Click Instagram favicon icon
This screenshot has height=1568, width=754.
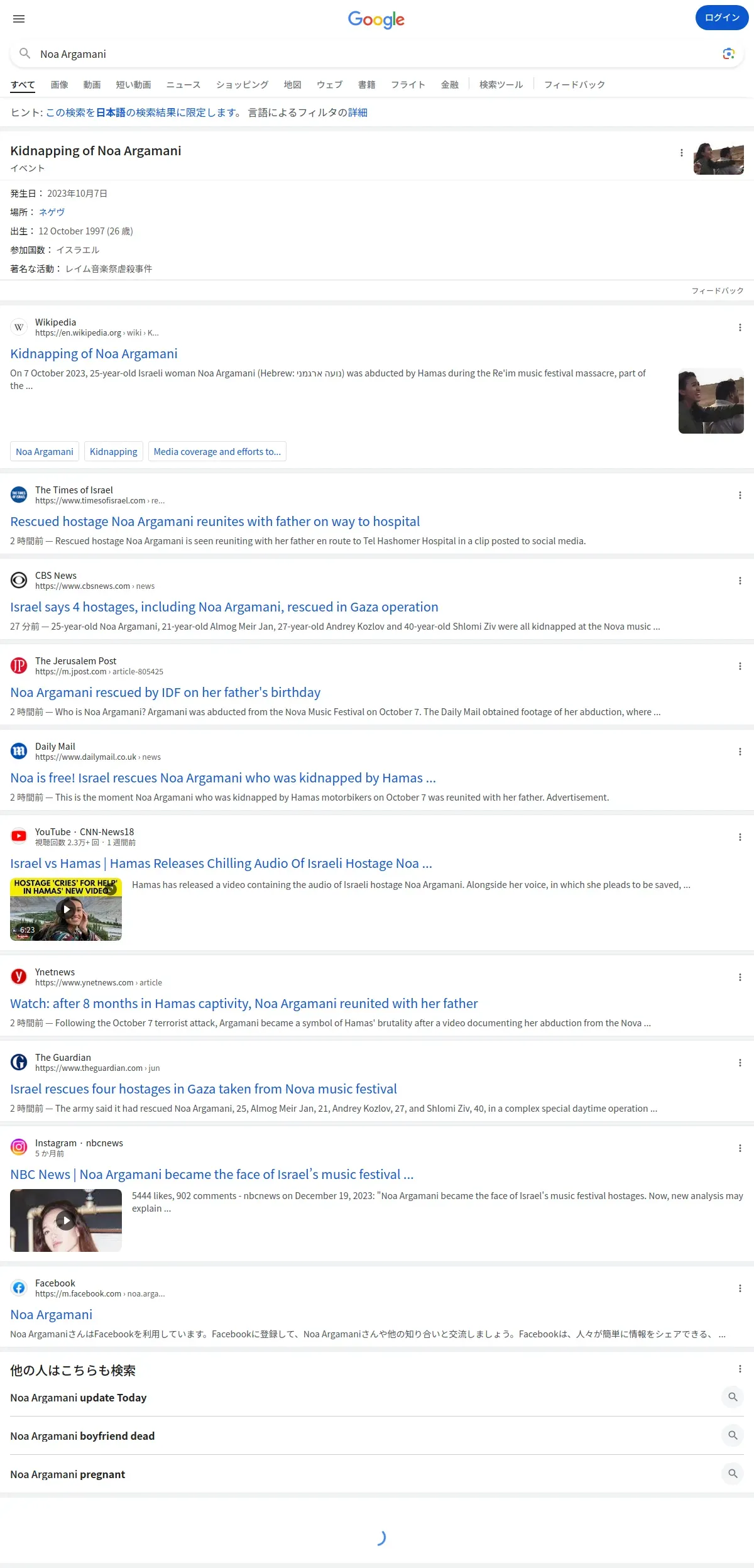pyautogui.click(x=19, y=1148)
